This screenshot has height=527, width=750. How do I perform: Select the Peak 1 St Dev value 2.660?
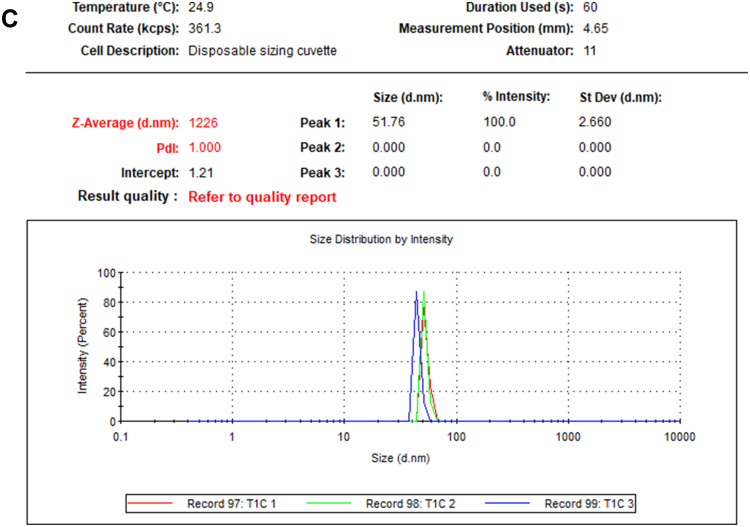[x=597, y=122]
